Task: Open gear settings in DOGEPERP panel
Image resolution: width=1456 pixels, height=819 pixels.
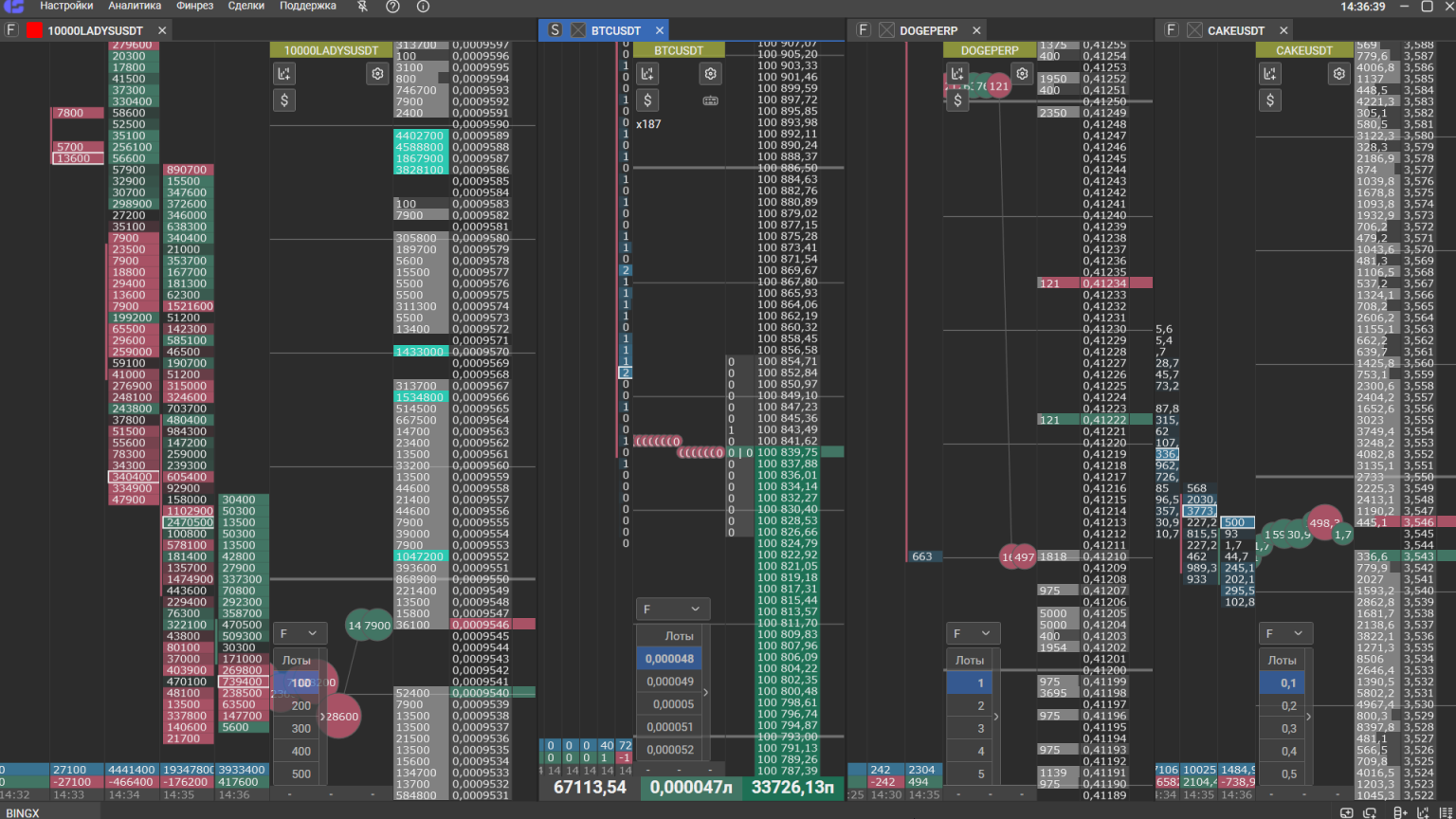Action: click(1022, 74)
